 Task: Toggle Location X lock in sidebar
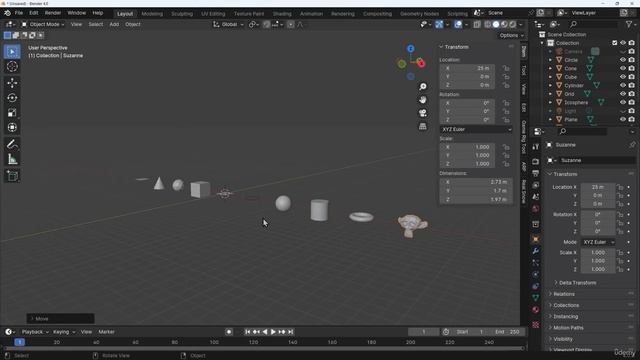tap(506, 68)
